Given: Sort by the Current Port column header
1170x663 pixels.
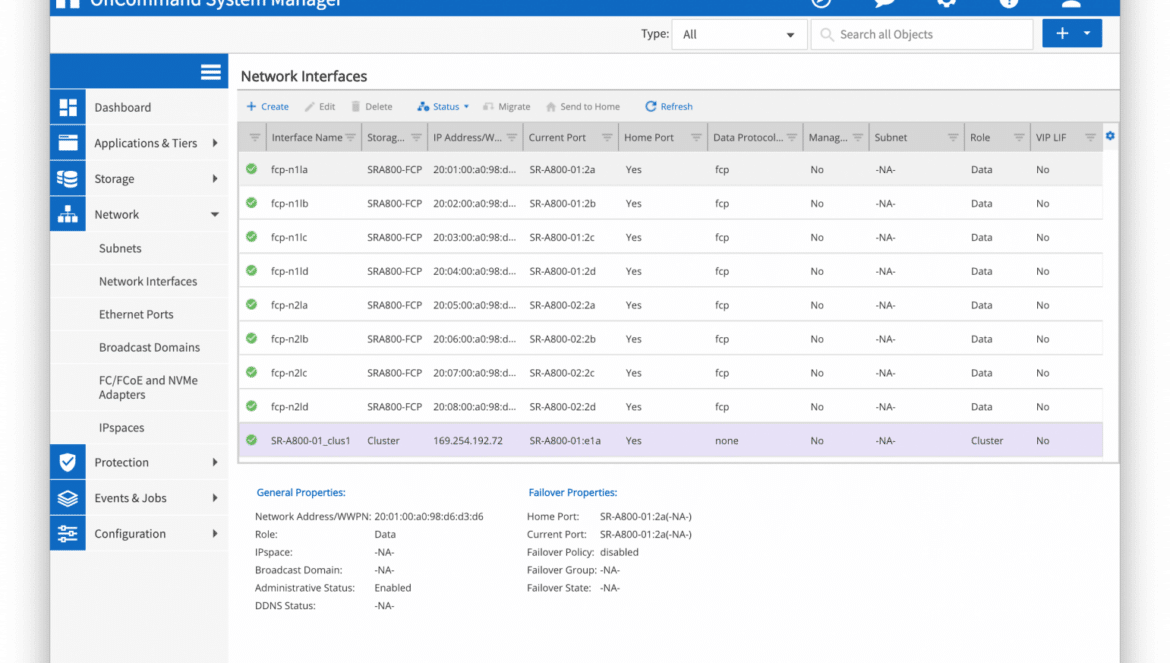Looking at the screenshot, I should pos(557,137).
